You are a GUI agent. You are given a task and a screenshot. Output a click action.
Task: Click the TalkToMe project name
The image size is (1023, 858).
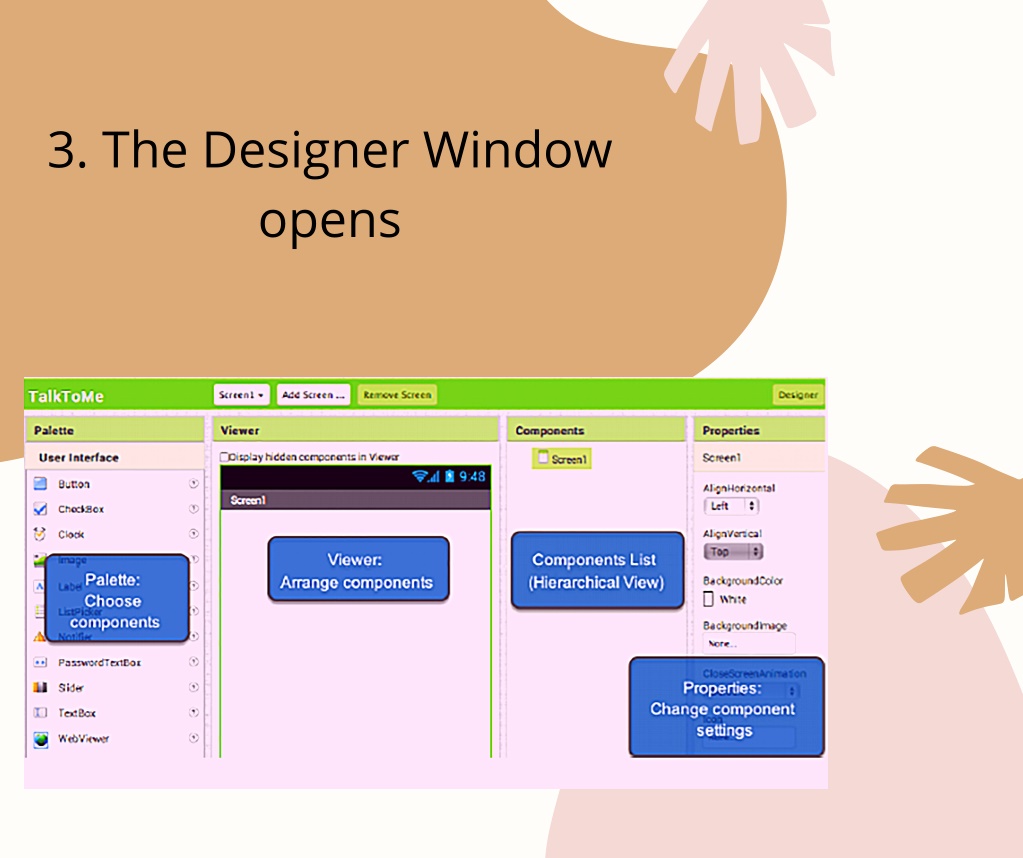click(x=66, y=397)
